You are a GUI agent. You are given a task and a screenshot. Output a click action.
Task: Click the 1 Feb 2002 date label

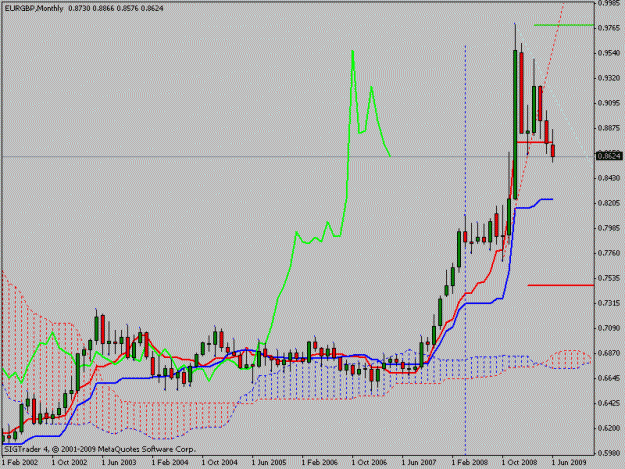coord(20,462)
